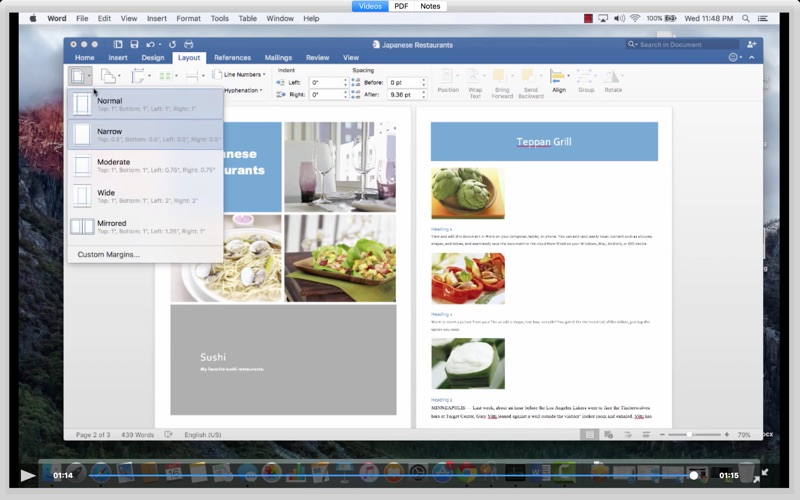This screenshot has height=500, width=800.
Task: Click the Group icon
Action: [x=585, y=77]
